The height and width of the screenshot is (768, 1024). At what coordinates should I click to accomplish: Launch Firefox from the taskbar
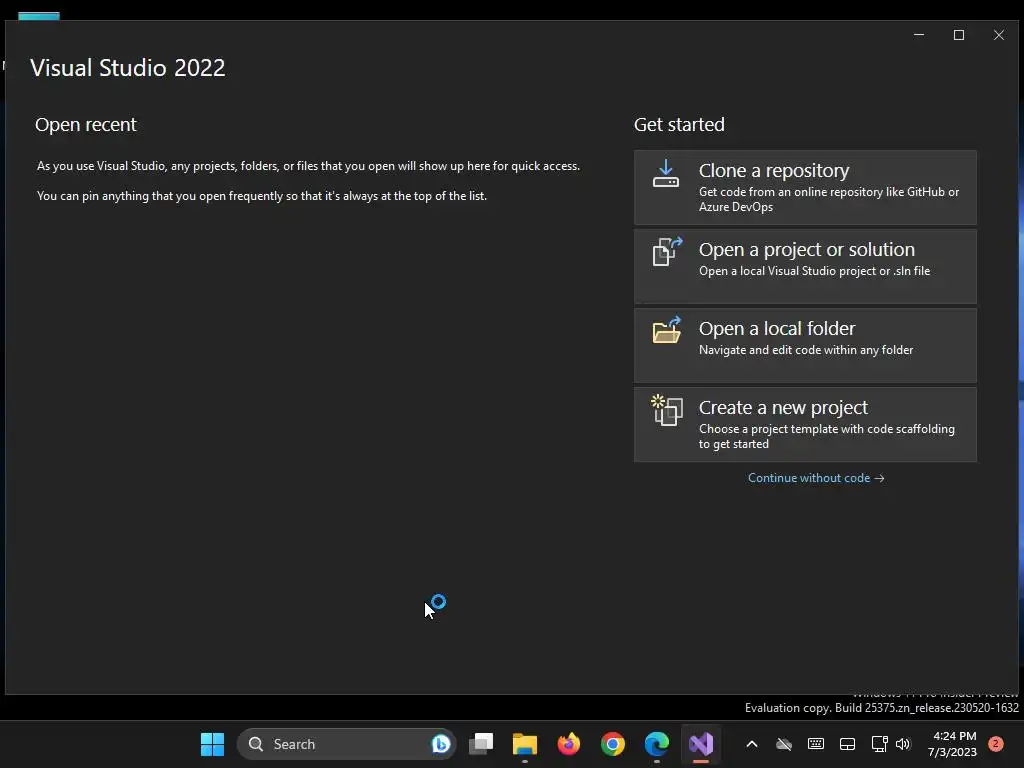pos(569,744)
